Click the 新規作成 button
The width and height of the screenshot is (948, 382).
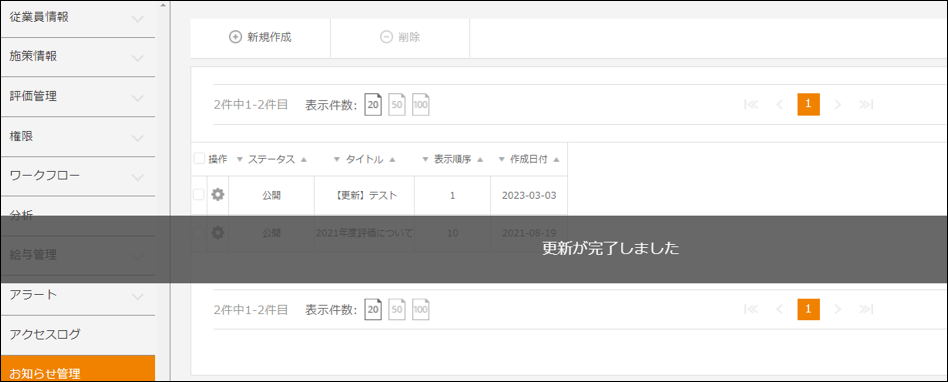pyautogui.click(x=260, y=37)
